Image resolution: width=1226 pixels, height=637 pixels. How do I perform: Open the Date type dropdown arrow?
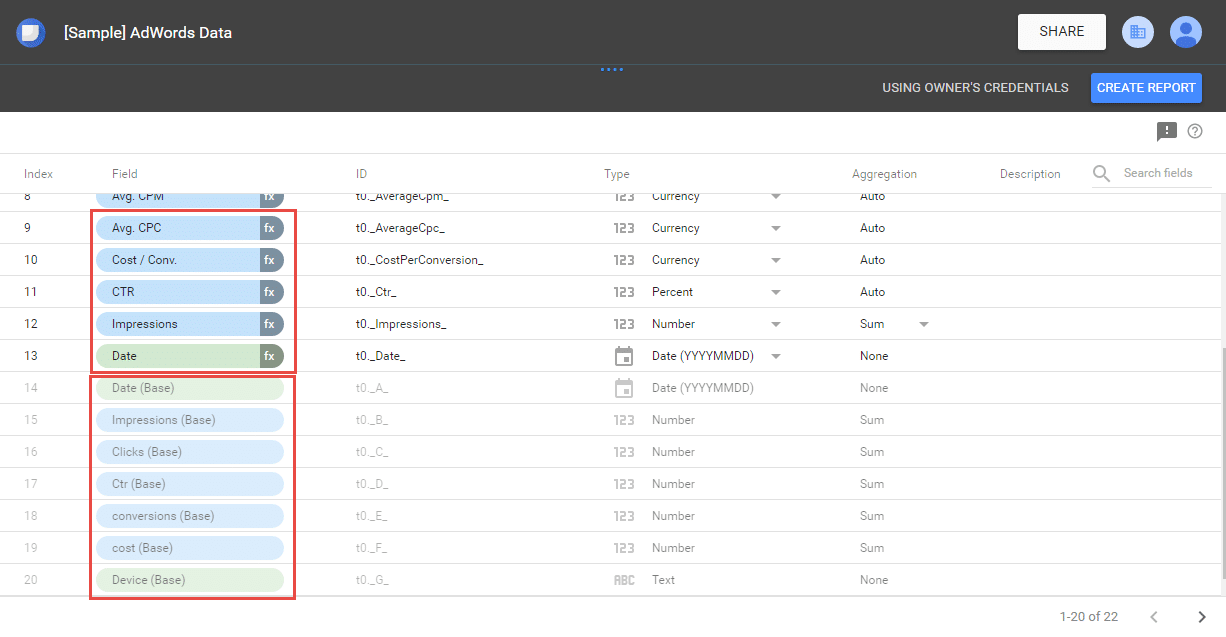point(775,356)
